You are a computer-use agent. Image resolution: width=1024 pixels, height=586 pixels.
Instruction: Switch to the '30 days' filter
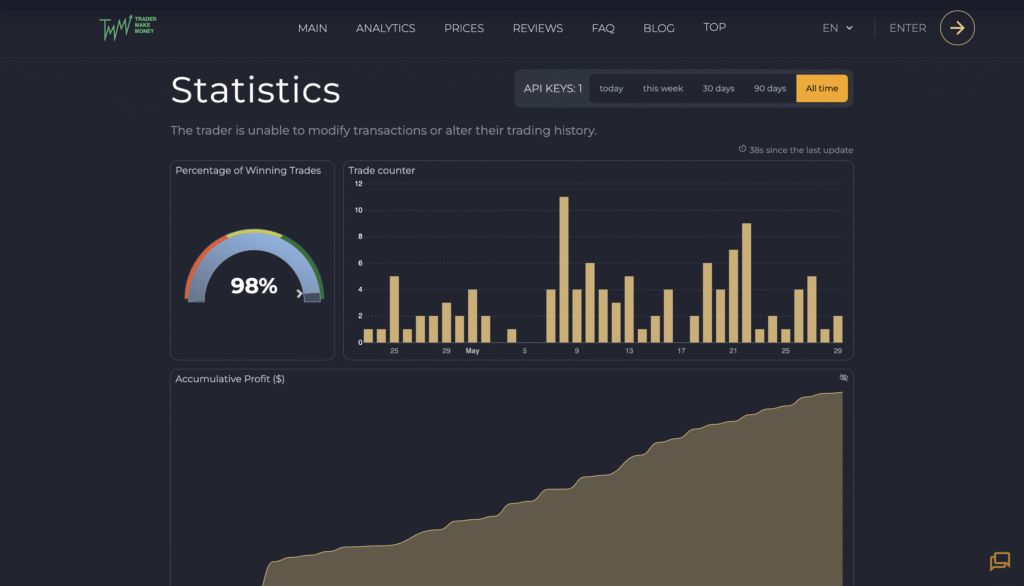pyautogui.click(x=718, y=88)
